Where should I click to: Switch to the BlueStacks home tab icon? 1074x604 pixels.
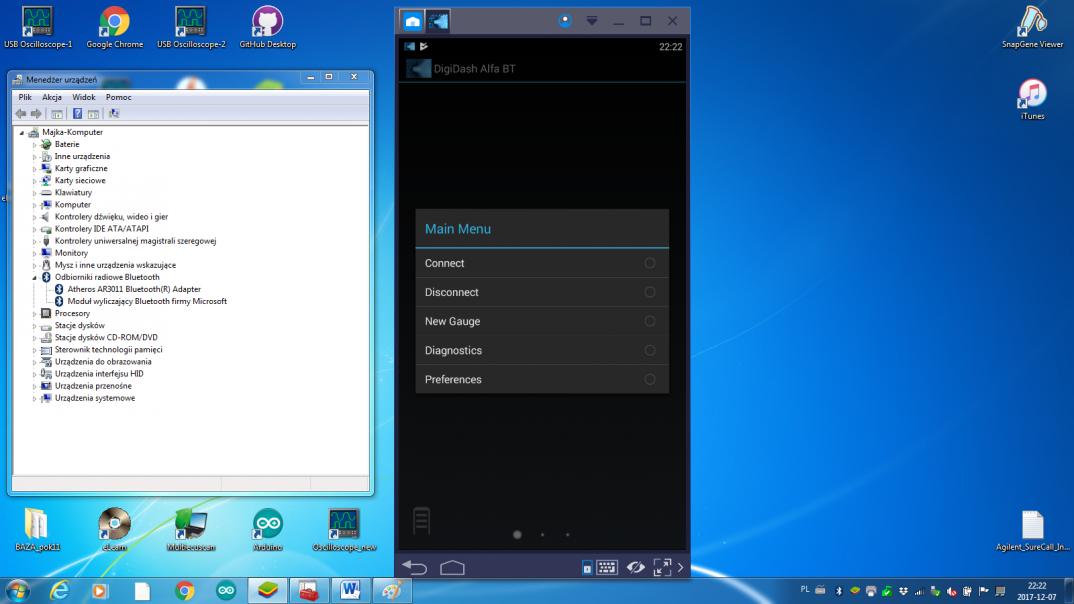click(412, 20)
